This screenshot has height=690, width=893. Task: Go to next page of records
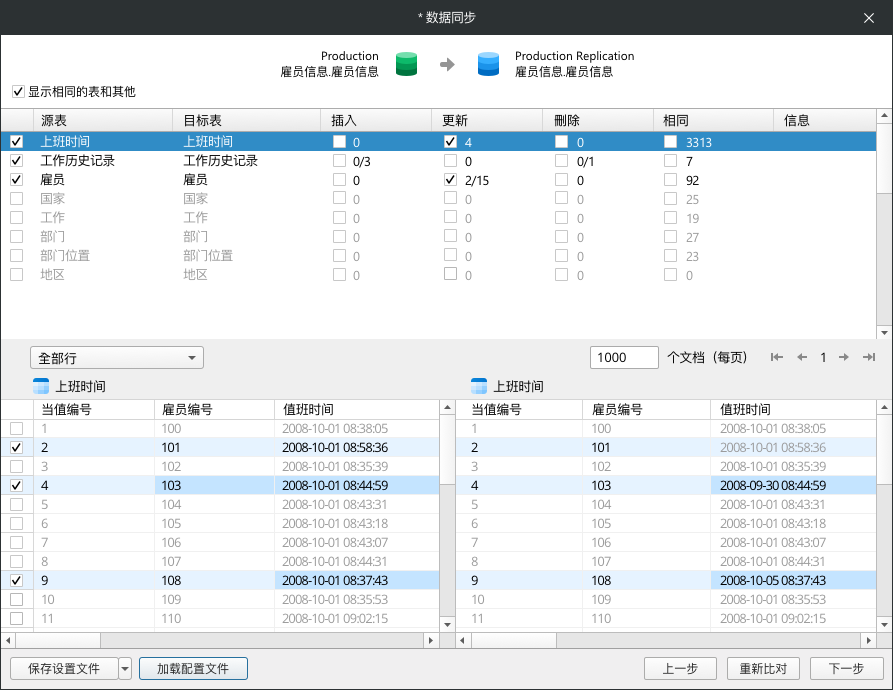coord(843,358)
